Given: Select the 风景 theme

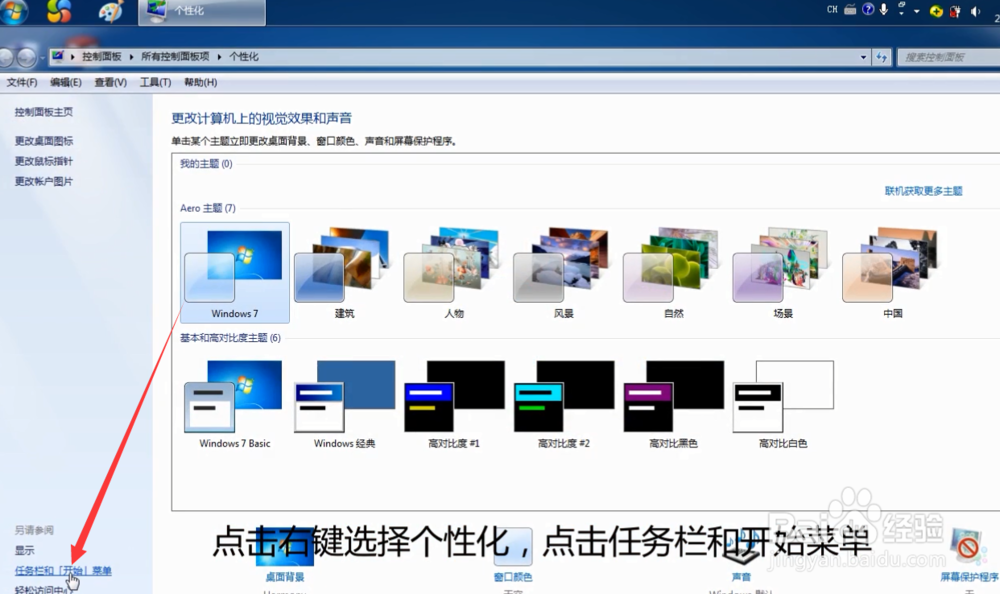Looking at the screenshot, I should click(x=564, y=272).
